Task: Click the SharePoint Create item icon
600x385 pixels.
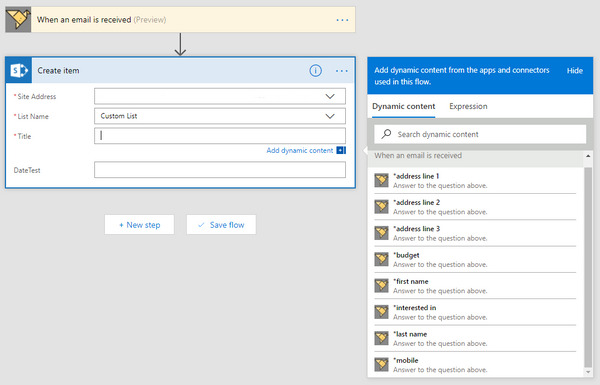Action: coord(19,70)
